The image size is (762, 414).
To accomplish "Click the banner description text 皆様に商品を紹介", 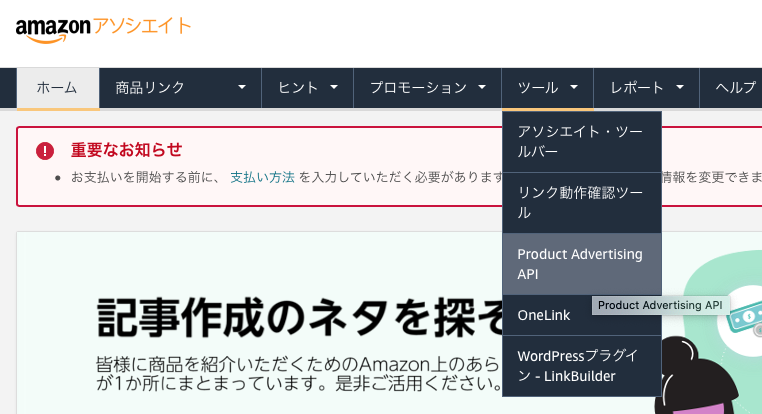I will 298,374.
